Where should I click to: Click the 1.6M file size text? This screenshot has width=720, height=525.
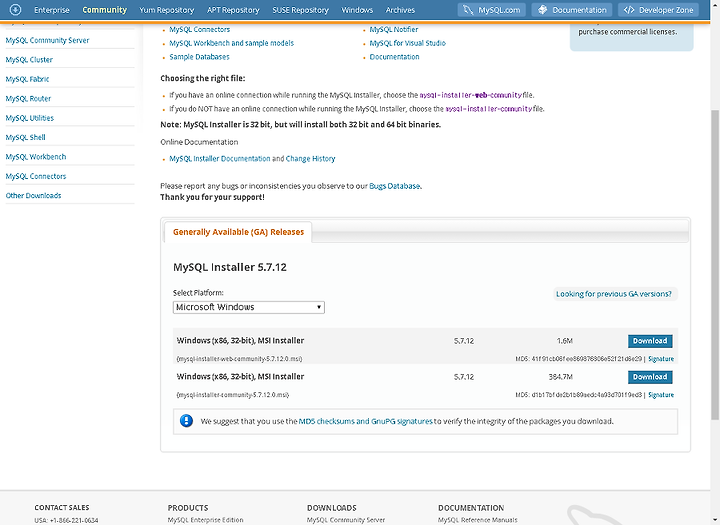coord(564,341)
